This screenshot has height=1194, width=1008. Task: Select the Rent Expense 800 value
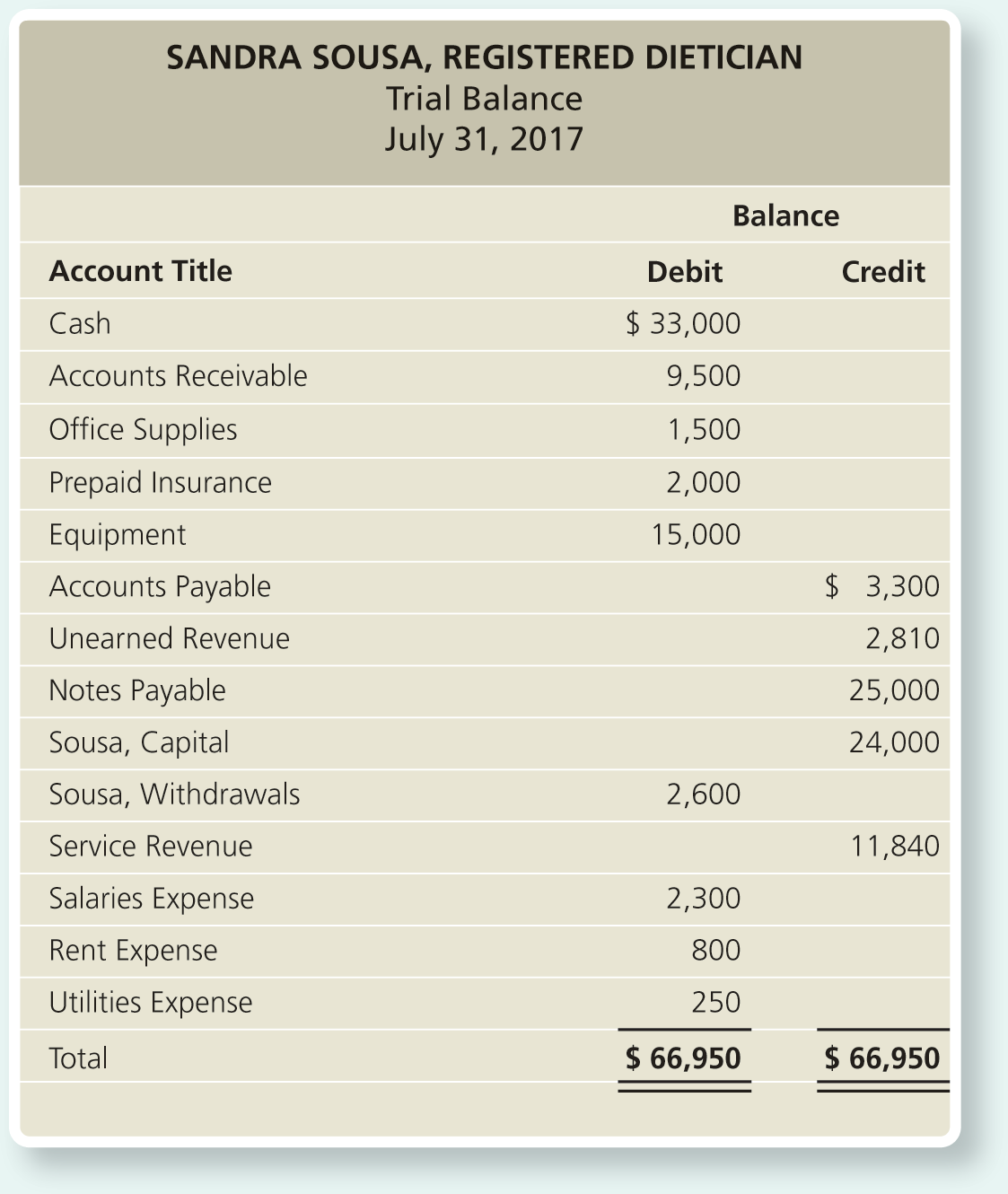pos(716,950)
